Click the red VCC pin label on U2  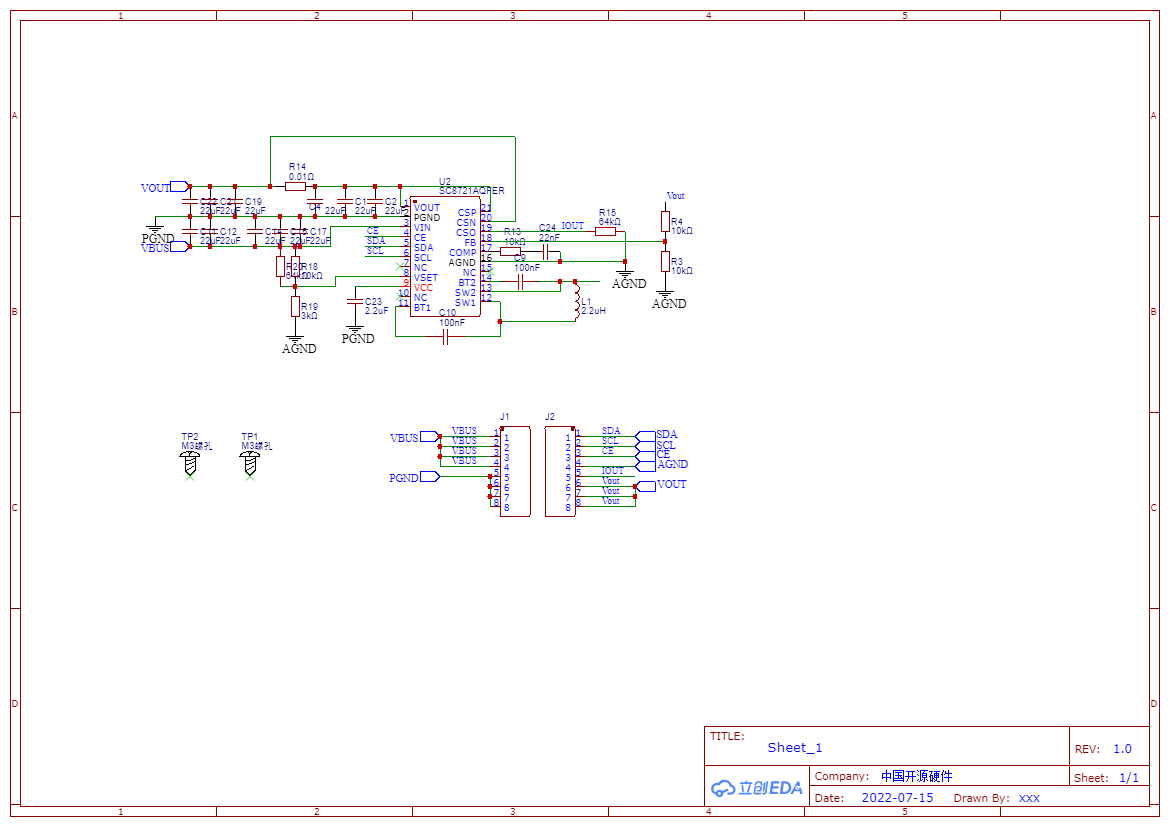tap(423, 288)
